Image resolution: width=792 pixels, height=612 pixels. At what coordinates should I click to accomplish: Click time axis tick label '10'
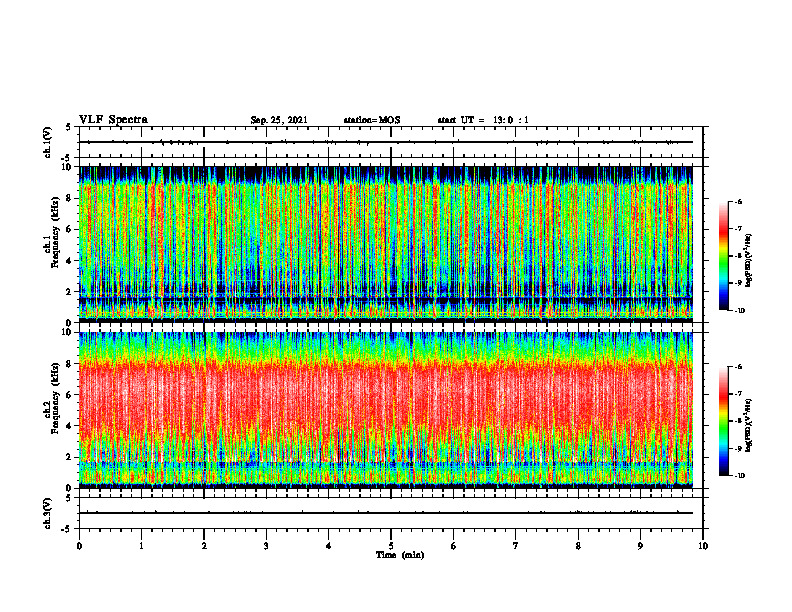(703, 546)
